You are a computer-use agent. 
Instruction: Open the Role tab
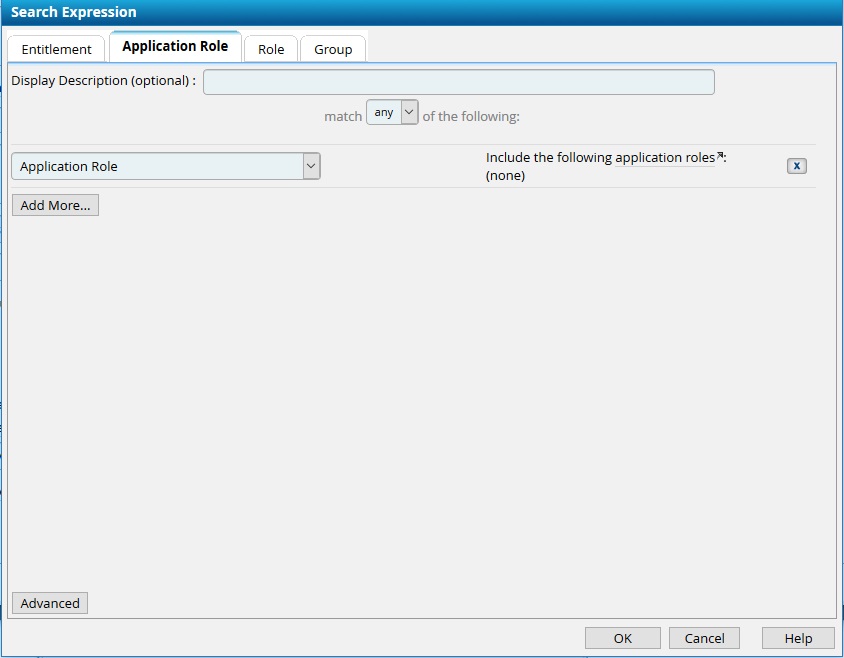click(x=271, y=49)
